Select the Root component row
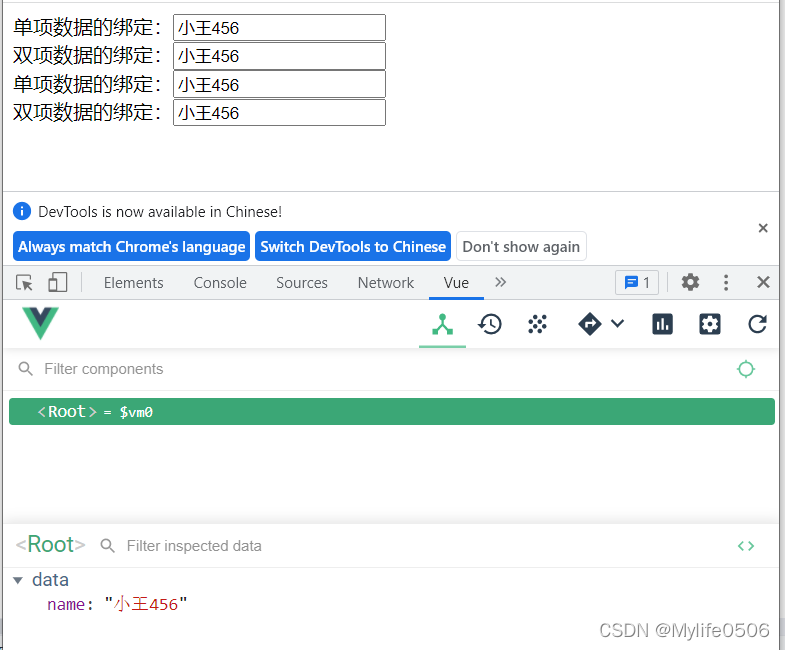The image size is (785, 650). [x=392, y=412]
